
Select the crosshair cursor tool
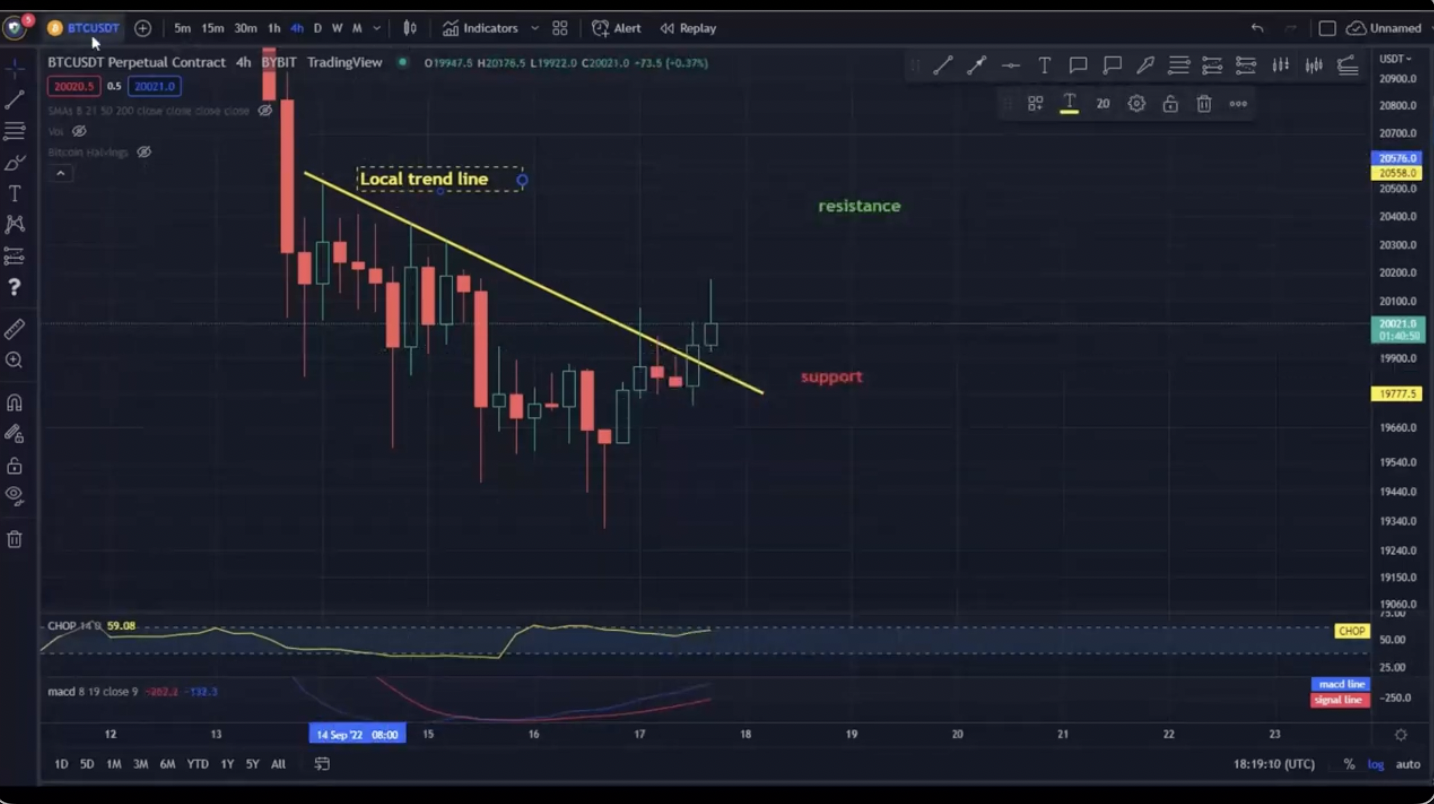pyautogui.click(x=14, y=69)
